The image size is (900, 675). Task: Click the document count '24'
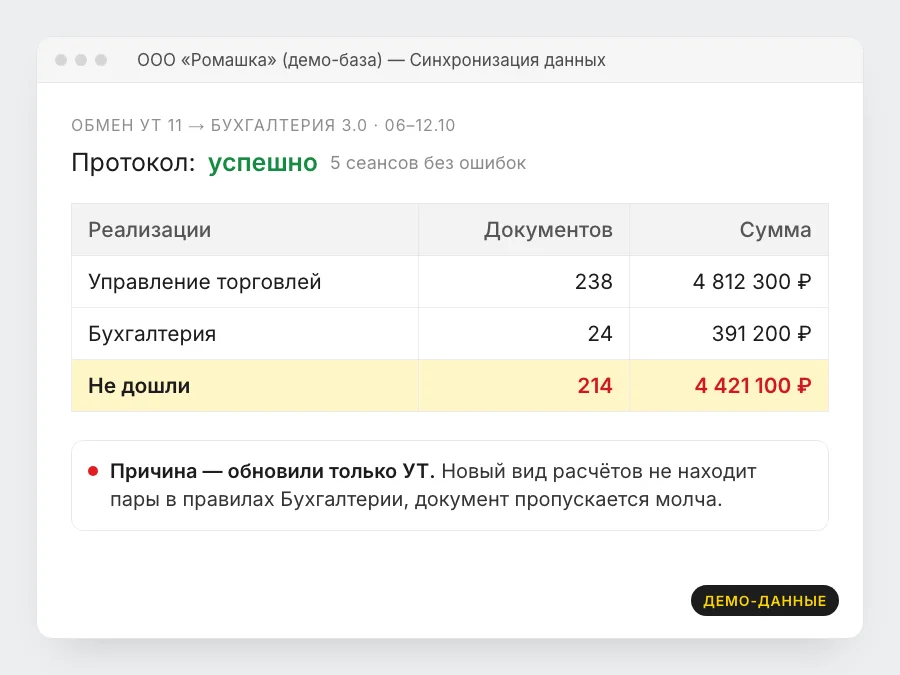pos(600,333)
